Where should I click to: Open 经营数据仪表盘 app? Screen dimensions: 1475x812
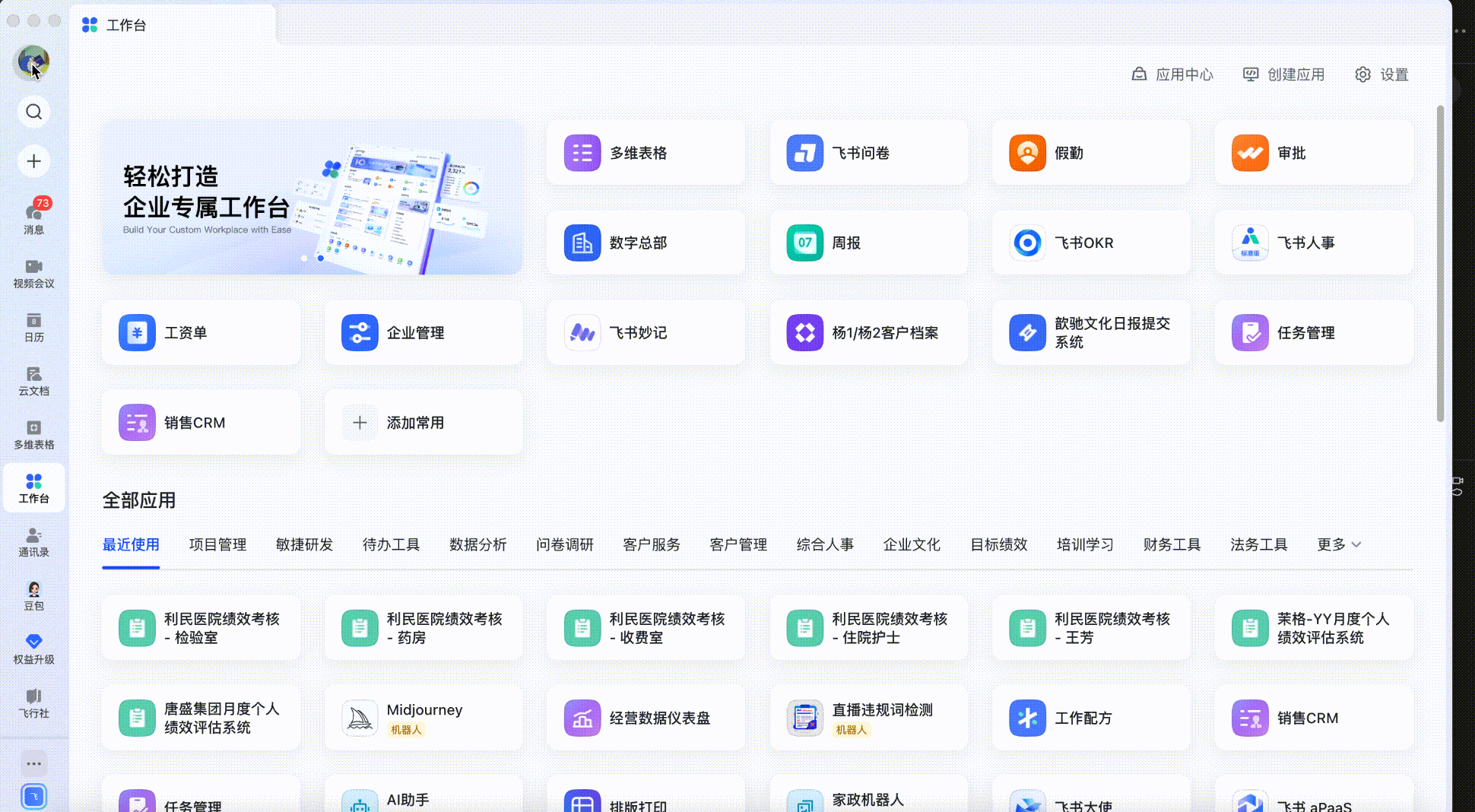pyautogui.click(x=646, y=718)
